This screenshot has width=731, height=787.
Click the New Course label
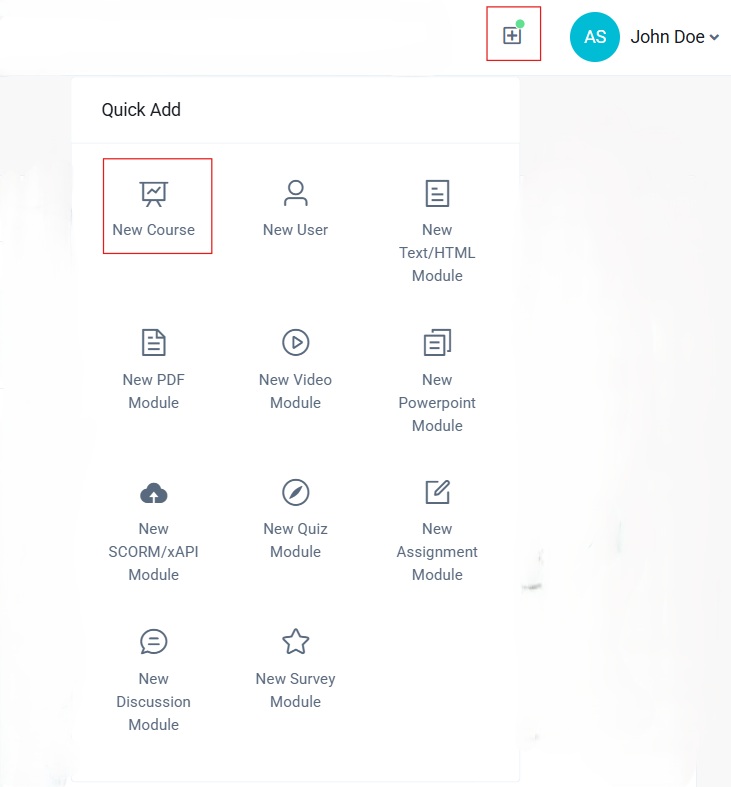point(154,230)
